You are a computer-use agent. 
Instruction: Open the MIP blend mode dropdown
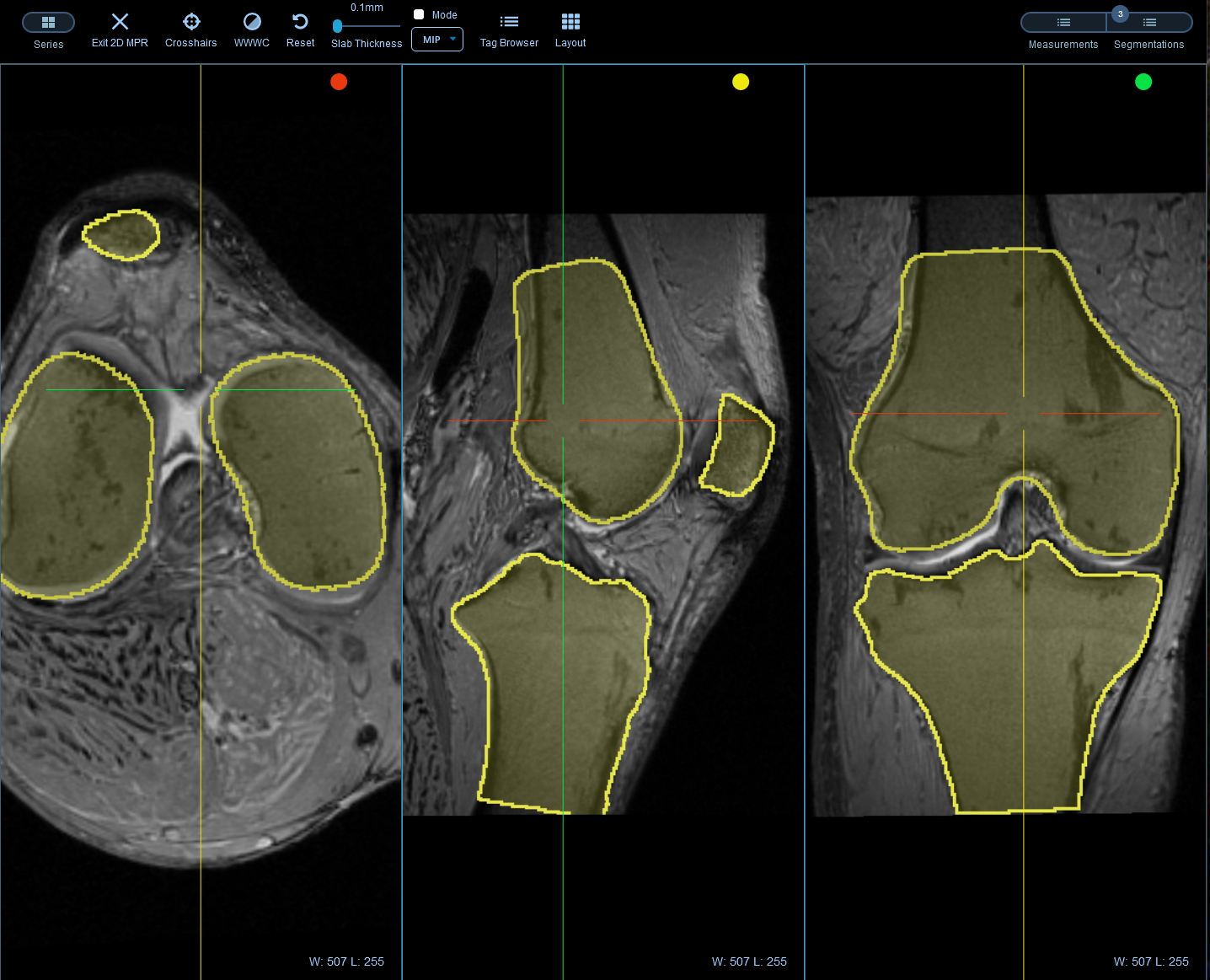437,39
